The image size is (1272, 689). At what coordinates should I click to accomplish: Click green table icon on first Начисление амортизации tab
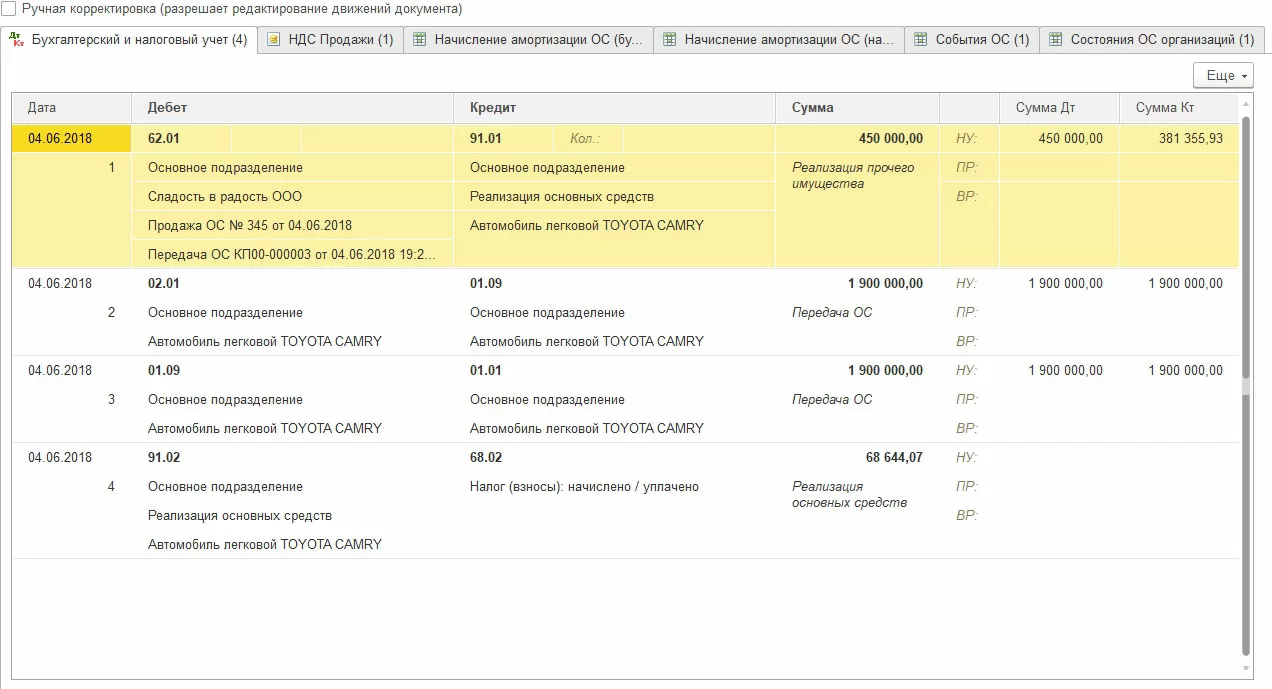(x=419, y=40)
